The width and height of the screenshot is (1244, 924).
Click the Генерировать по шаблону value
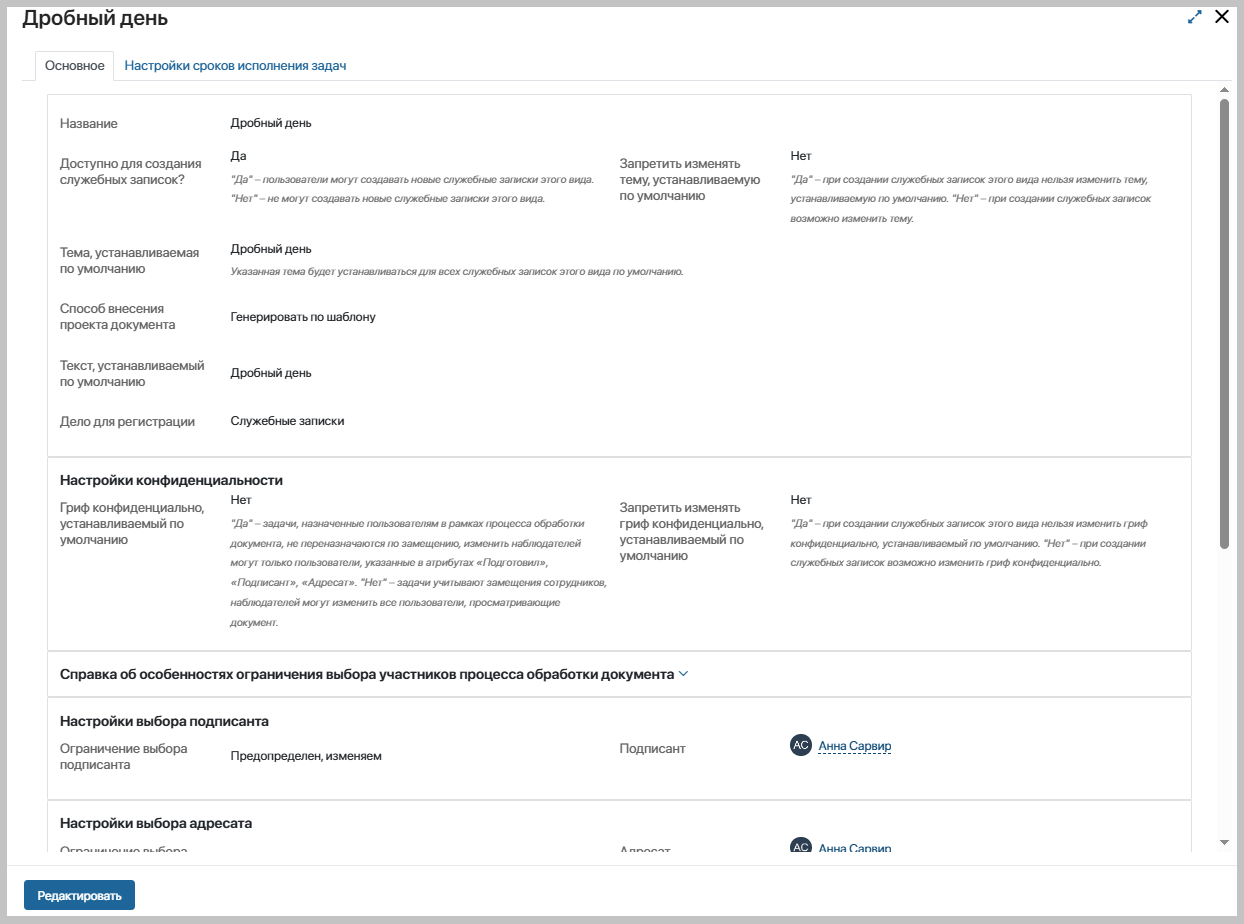click(303, 317)
